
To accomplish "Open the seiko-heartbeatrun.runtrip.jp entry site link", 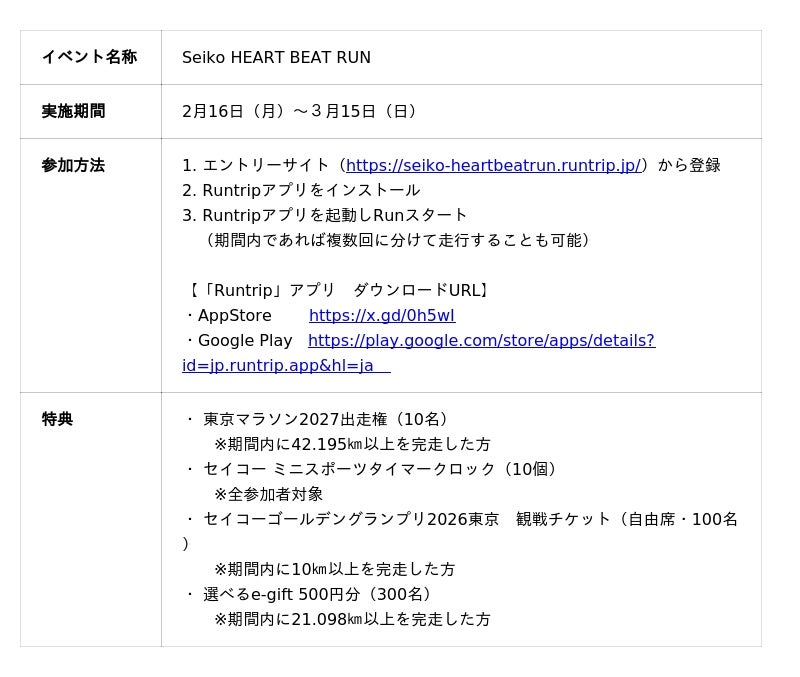I will [493, 166].
